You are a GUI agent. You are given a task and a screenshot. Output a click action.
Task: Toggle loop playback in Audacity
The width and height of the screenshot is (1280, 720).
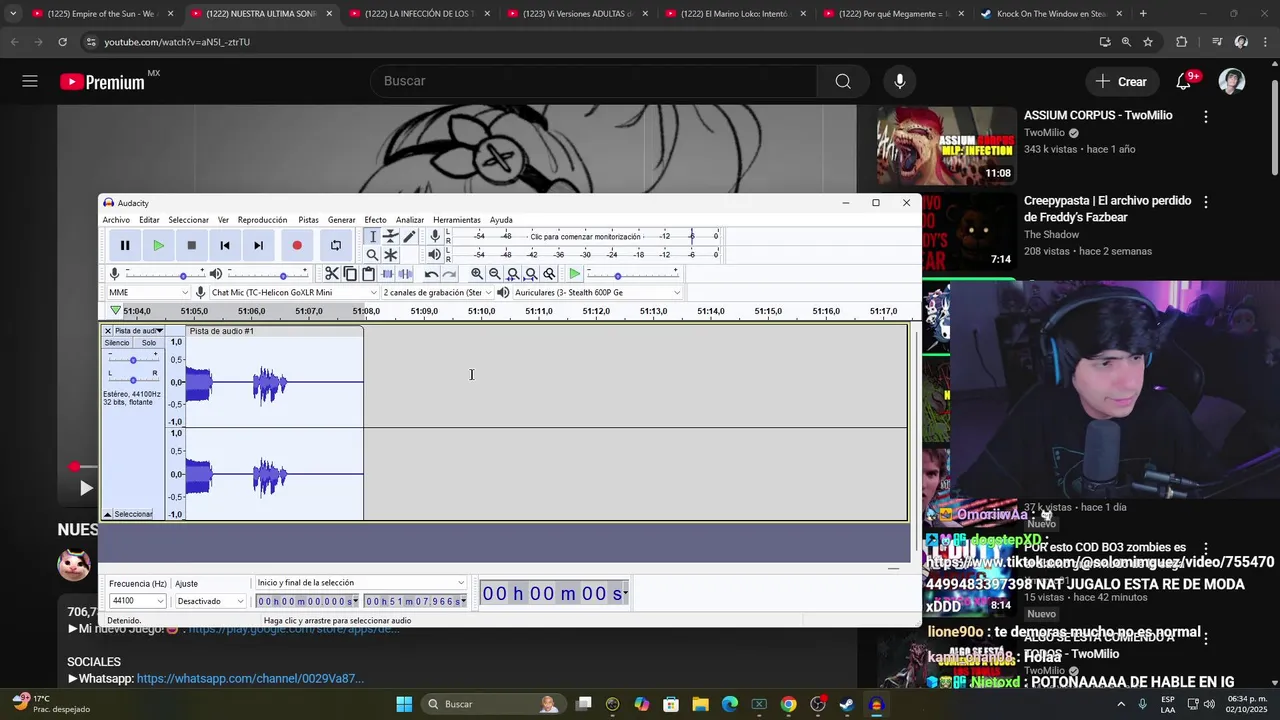336,245
